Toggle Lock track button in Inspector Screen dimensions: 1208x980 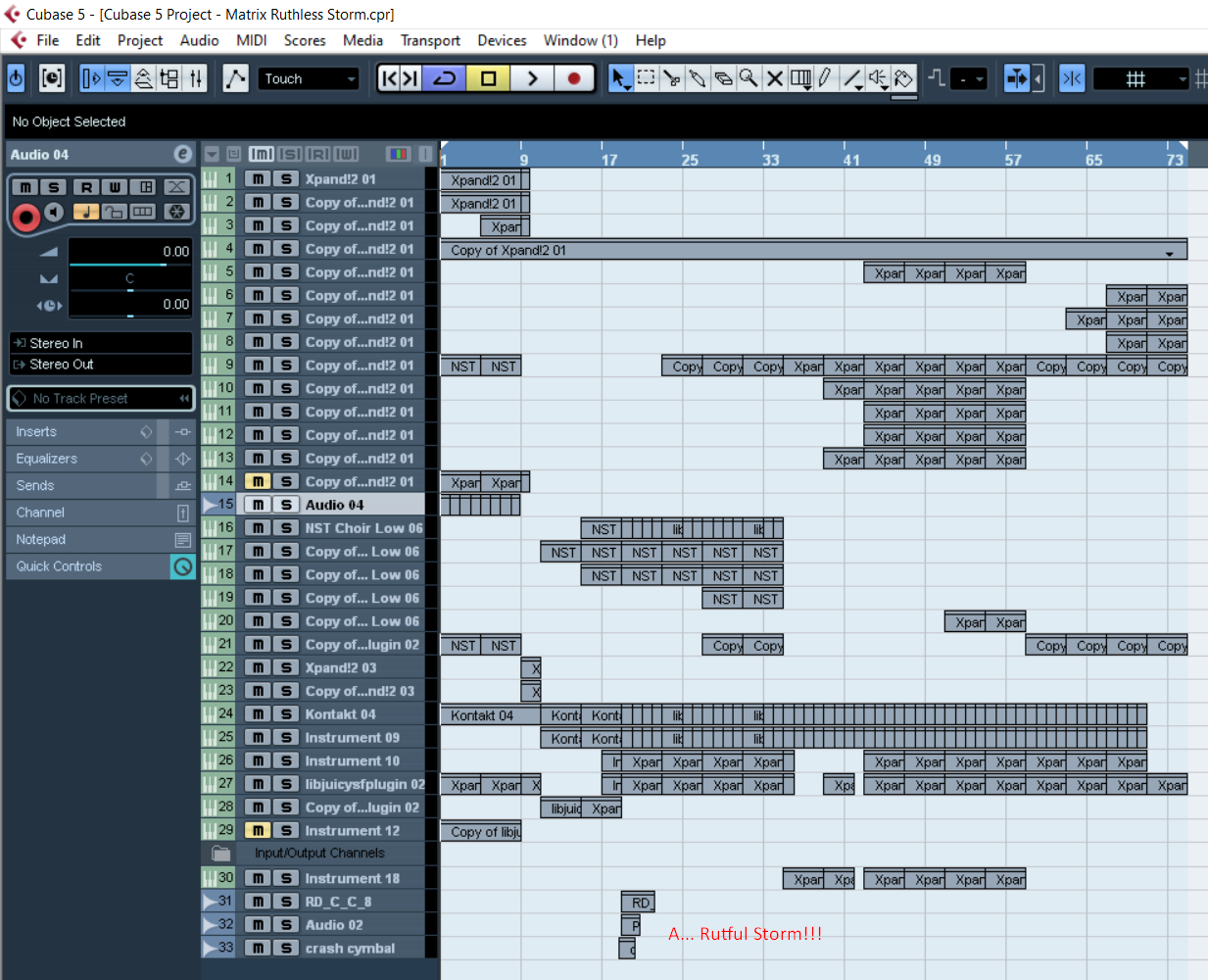coord(115,212)
